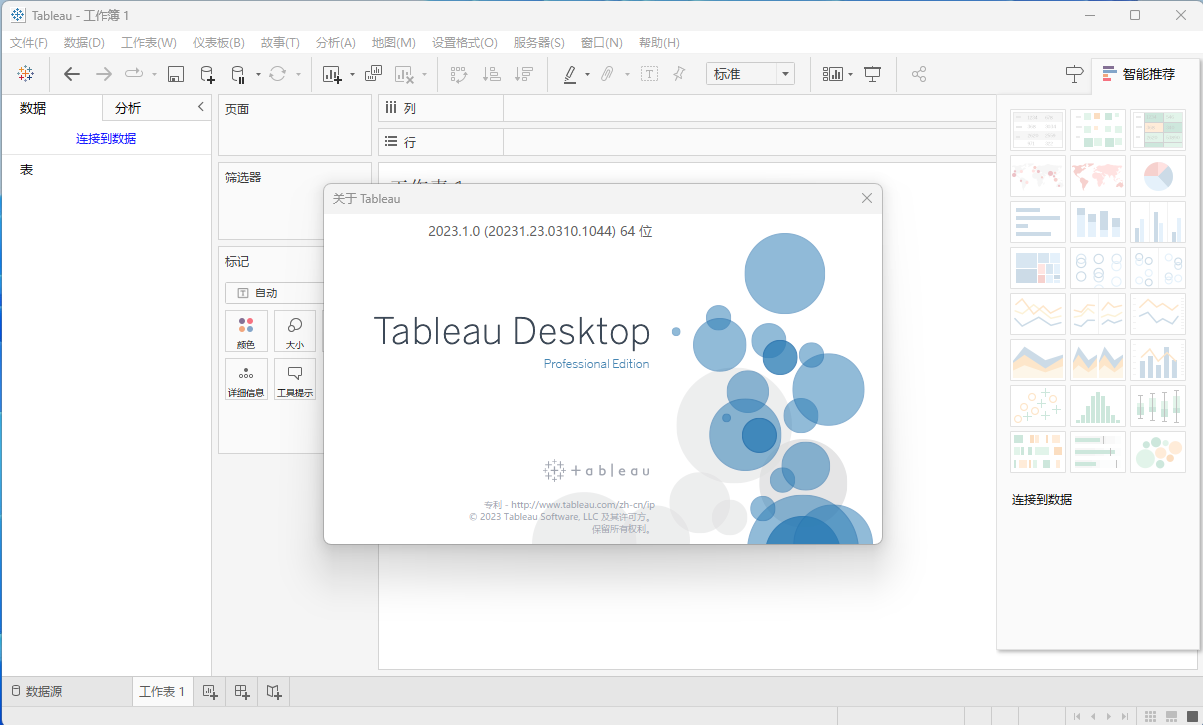Select the packed bubbles chart thumbnail
The image size is (1203, 725).
[x=1158, y=452]
